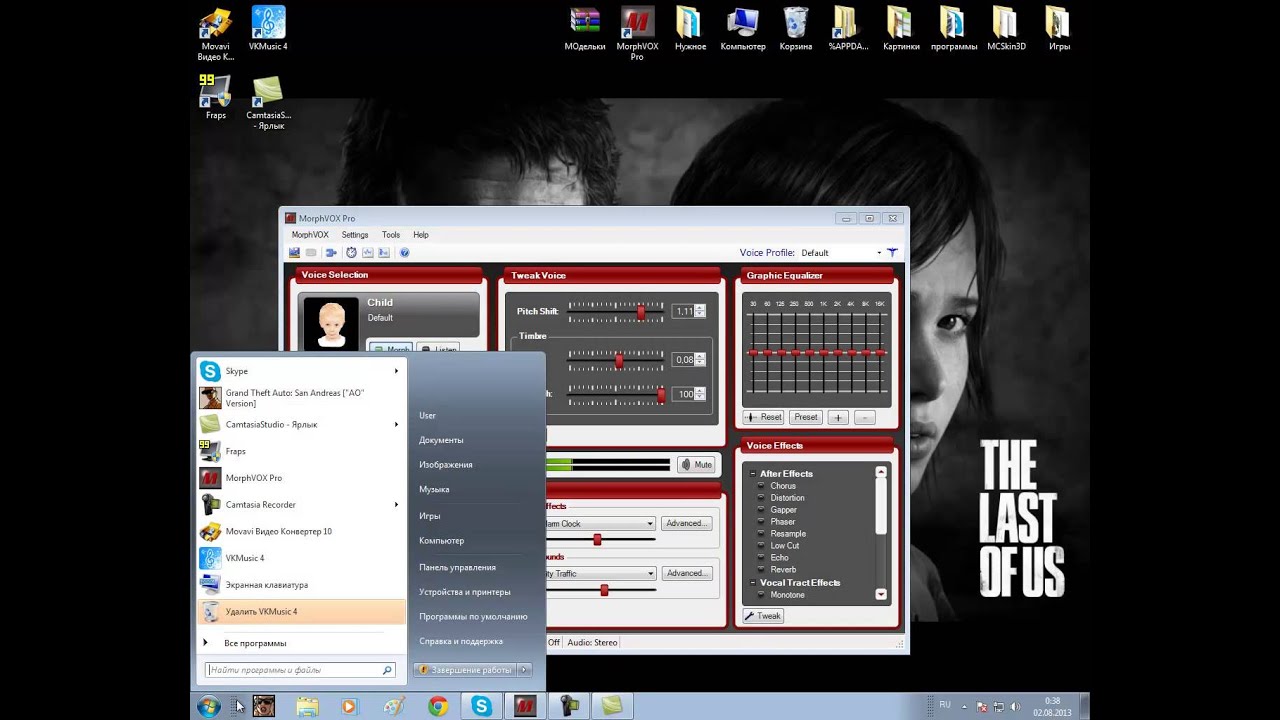Image resolution: width=1280 pixels, height=720 pixels.
Task: Click the Skype icon in the taskbar
Action: pyautogui.click(x=482, y=706)
